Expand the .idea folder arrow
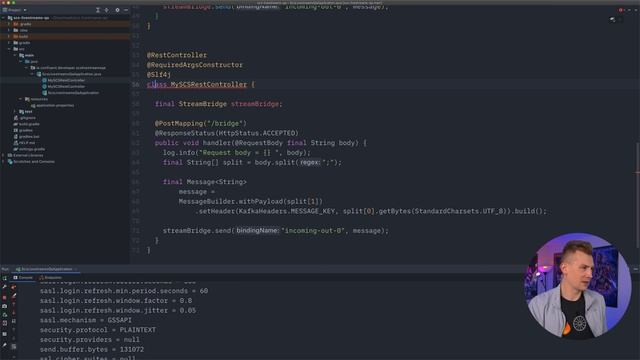Viewport: 640px width, 360px height. [9, 30]
